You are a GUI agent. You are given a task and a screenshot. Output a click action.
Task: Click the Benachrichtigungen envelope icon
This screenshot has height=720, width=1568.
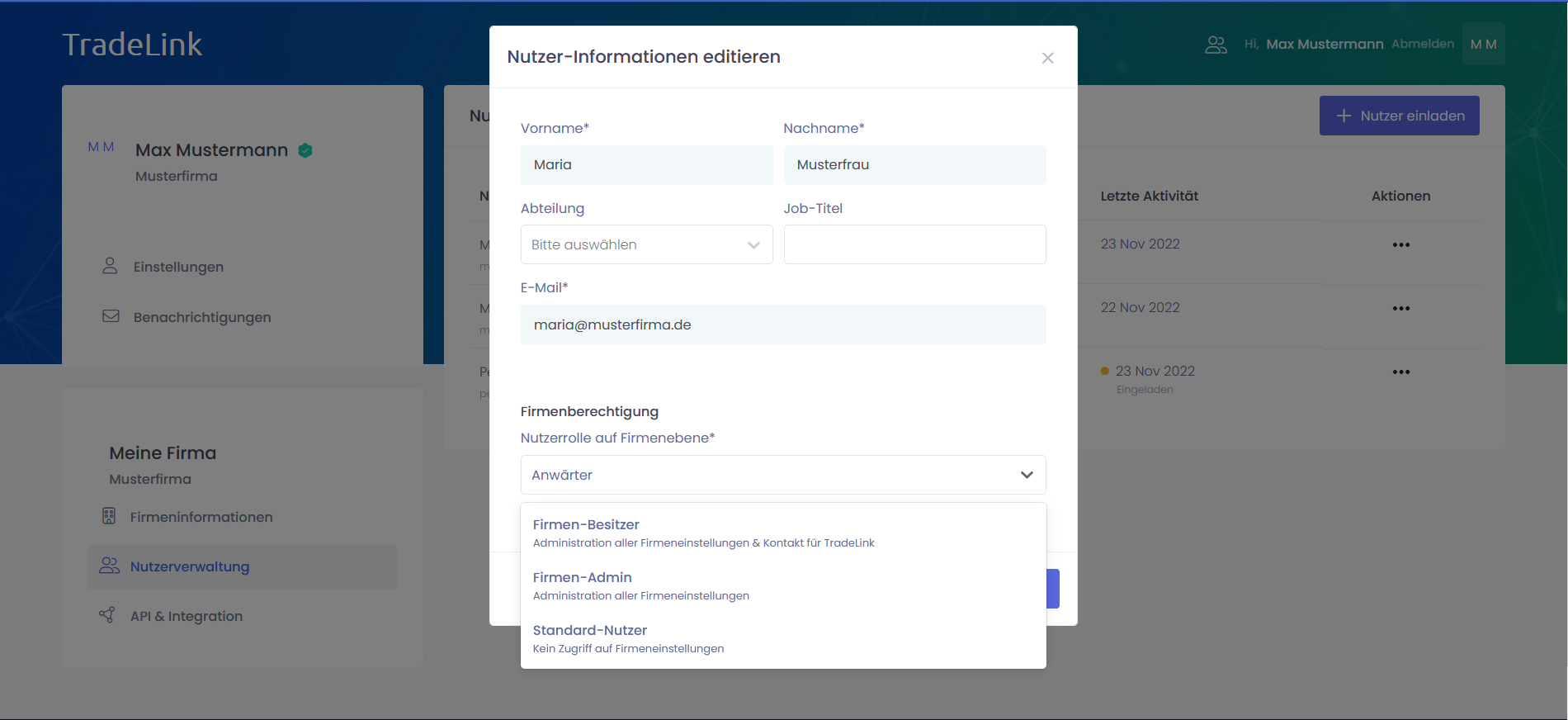(x=111, y=316)
